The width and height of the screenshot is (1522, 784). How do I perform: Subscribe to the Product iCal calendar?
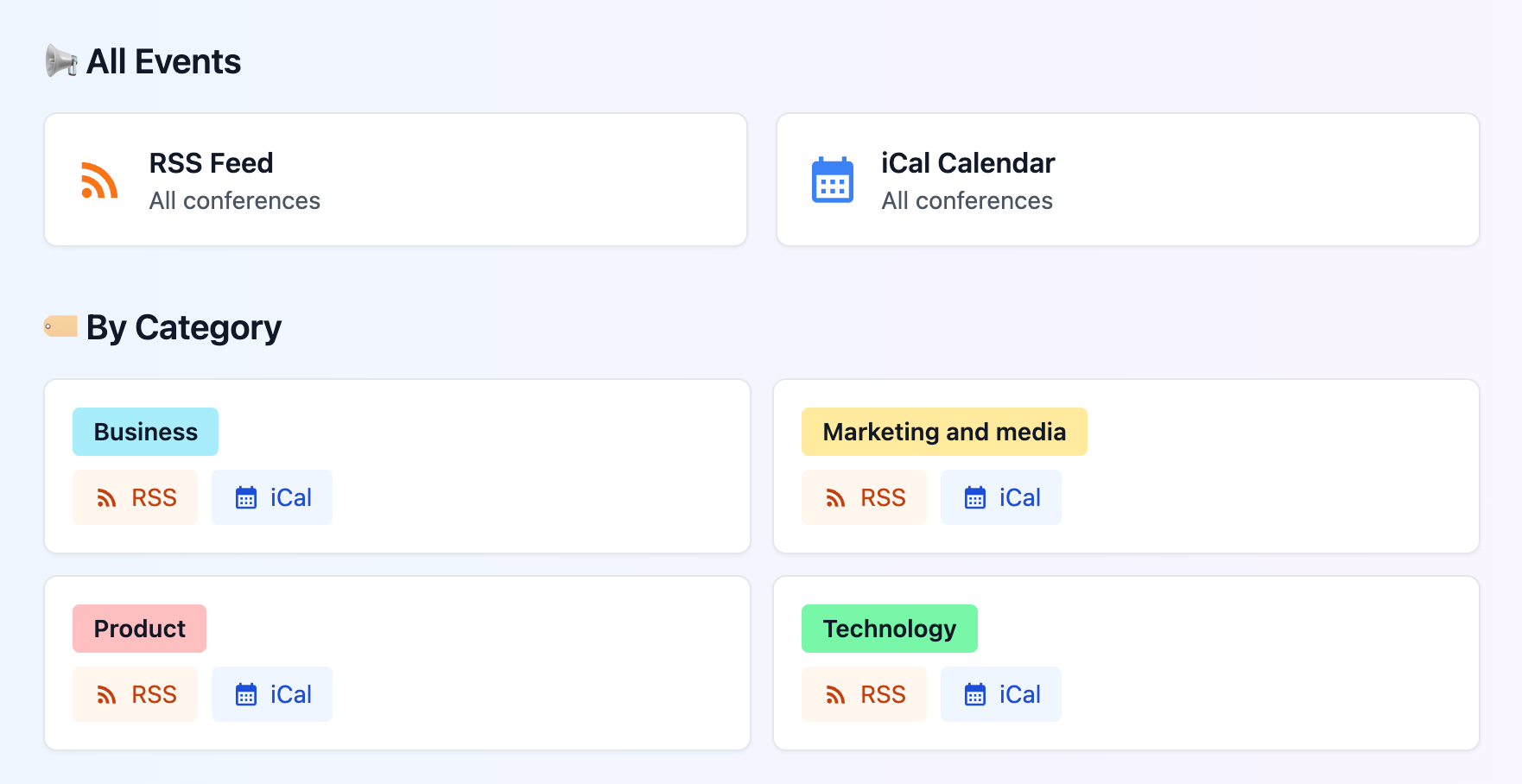[272, 694]
